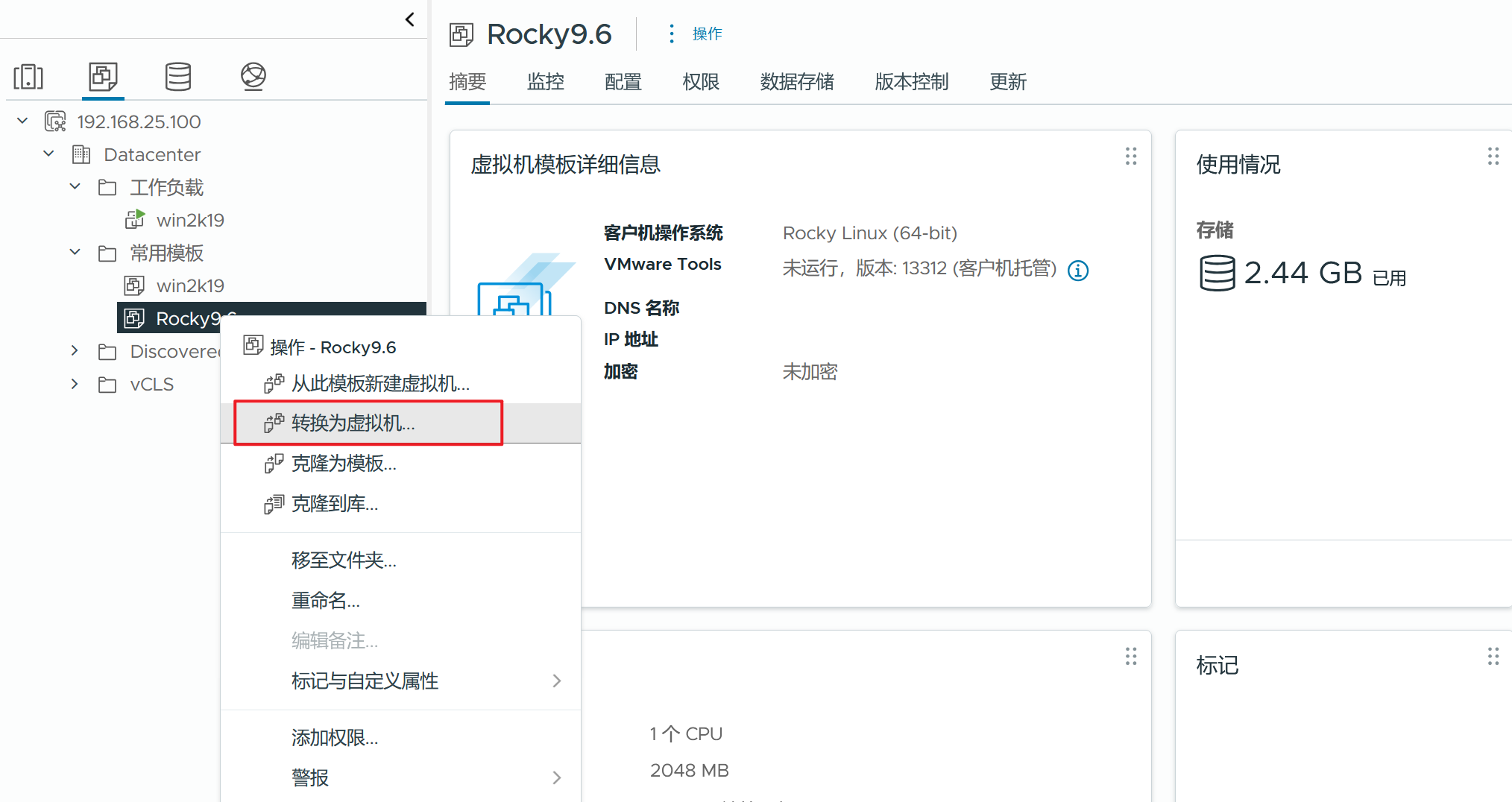Expand the 警报 submenu arrow
1512x802 pixels.
557,777
